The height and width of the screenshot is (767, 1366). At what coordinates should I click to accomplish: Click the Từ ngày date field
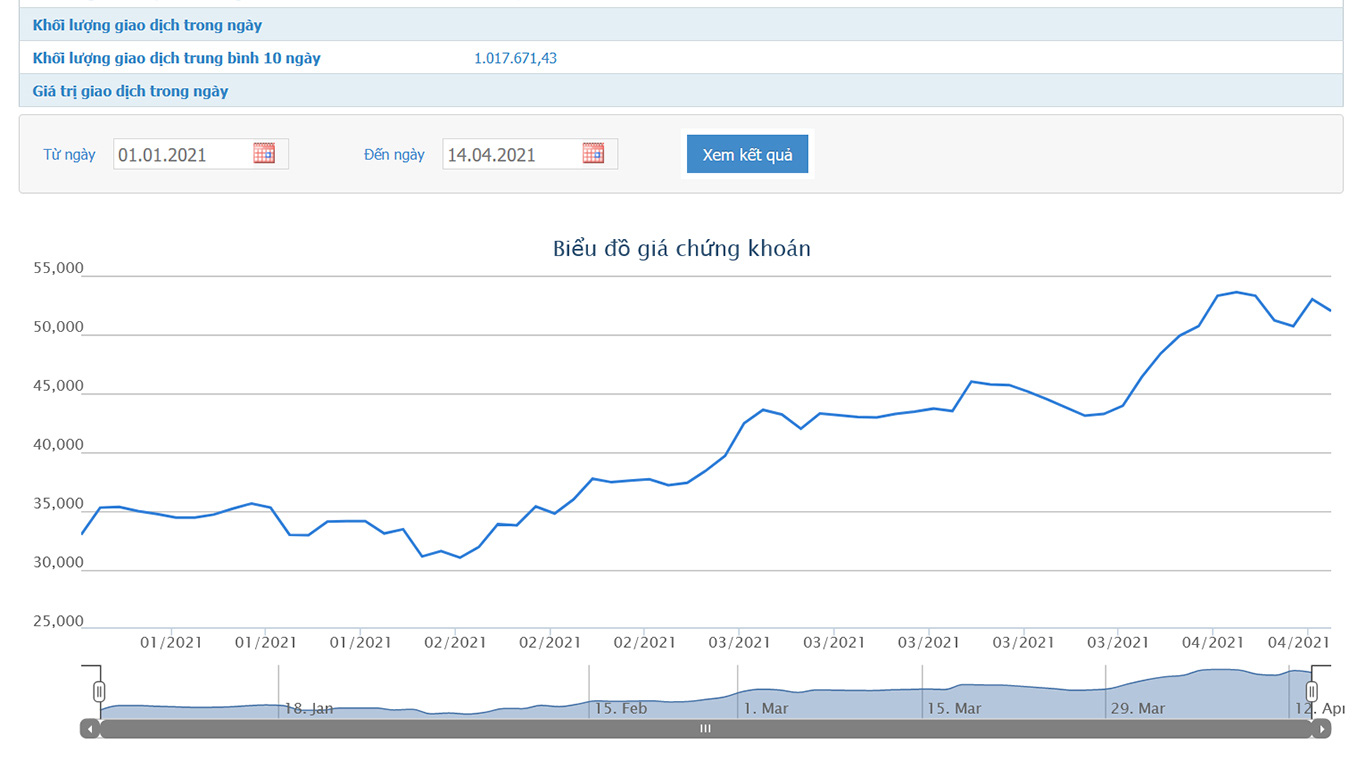[182, 154]
